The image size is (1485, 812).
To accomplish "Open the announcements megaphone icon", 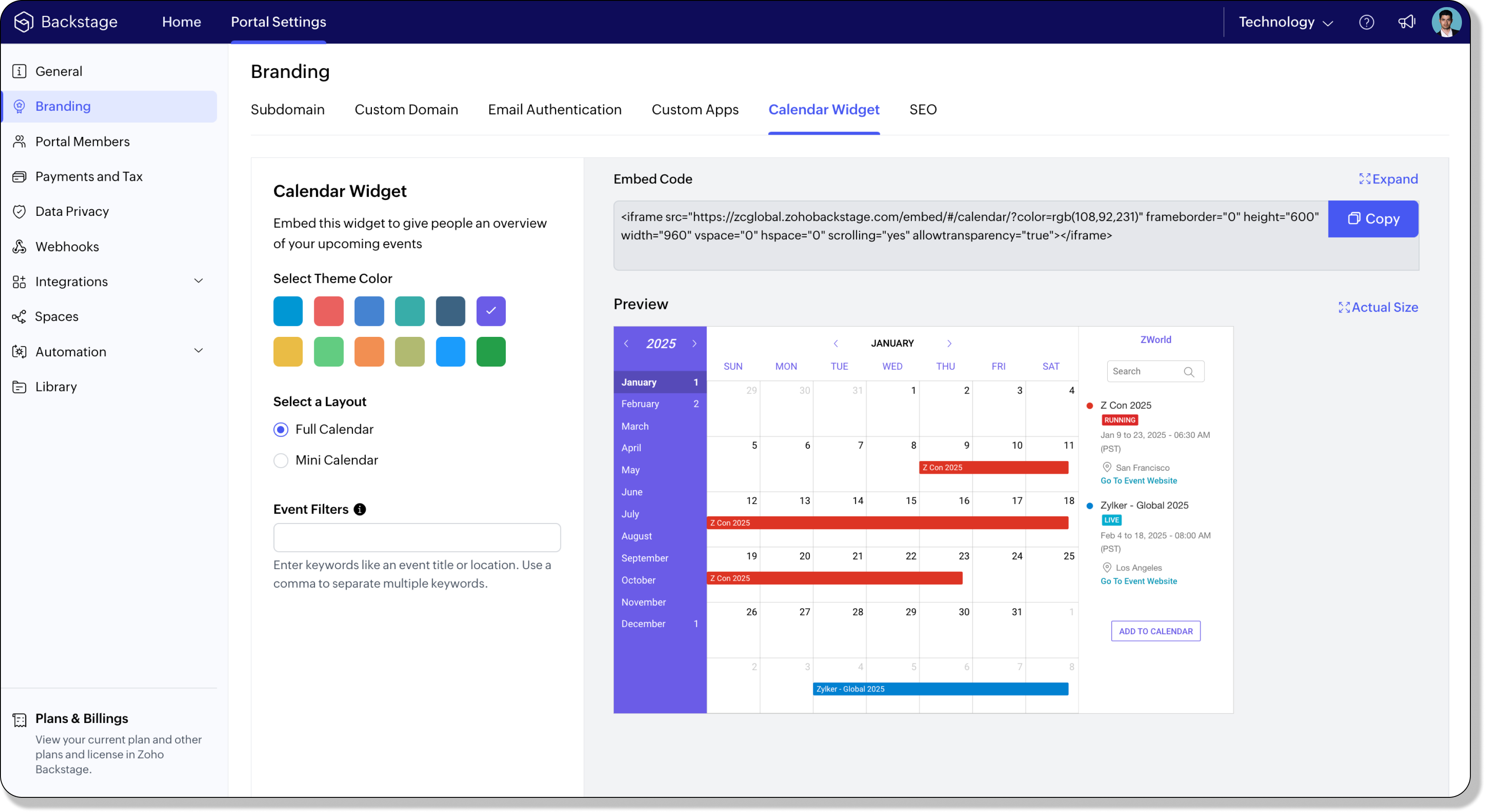I will [1407, 22].
